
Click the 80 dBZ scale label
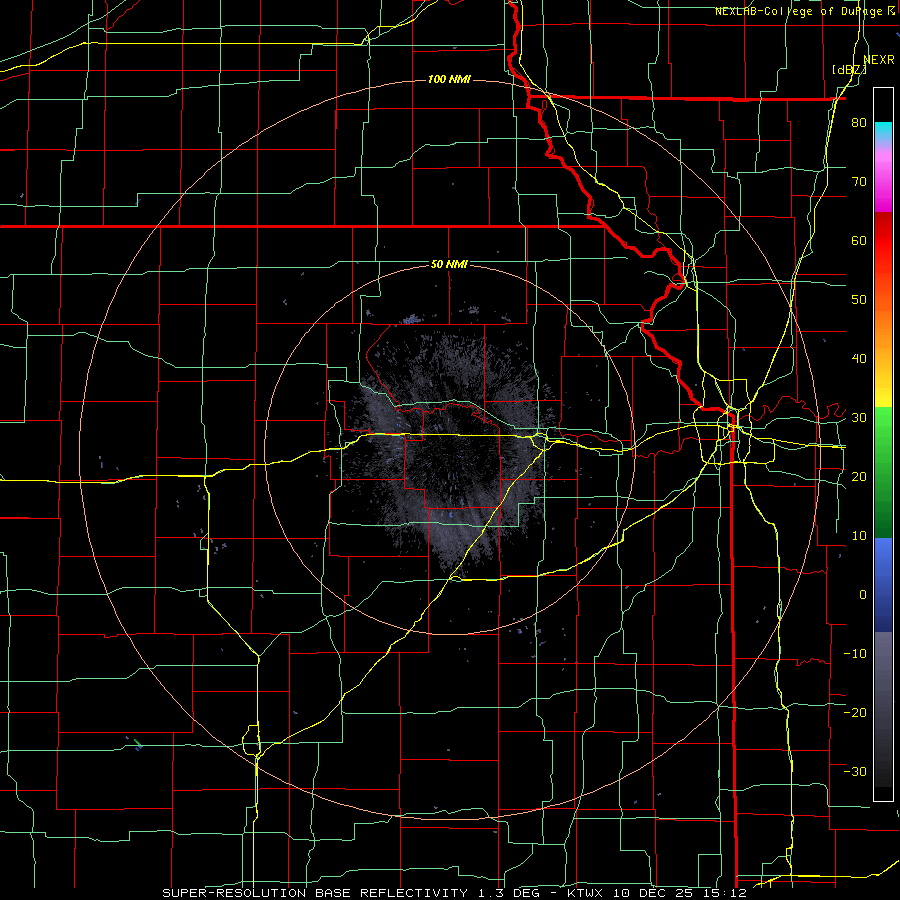859,123
